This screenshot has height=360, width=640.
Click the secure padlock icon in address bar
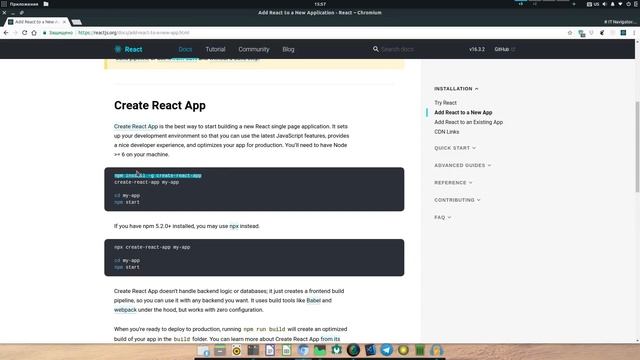click(44, 33)
